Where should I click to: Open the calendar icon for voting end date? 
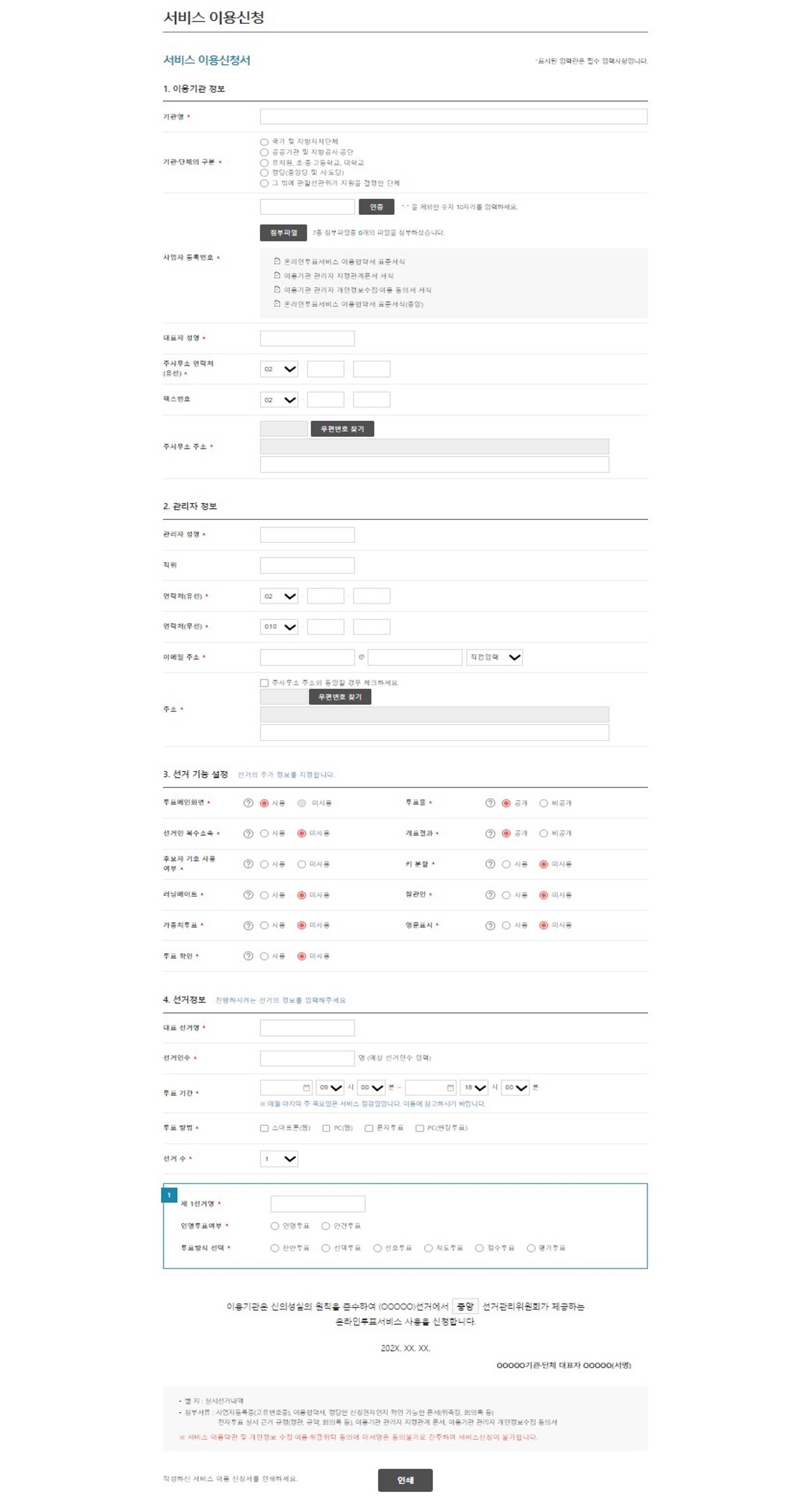point(451,1088)
